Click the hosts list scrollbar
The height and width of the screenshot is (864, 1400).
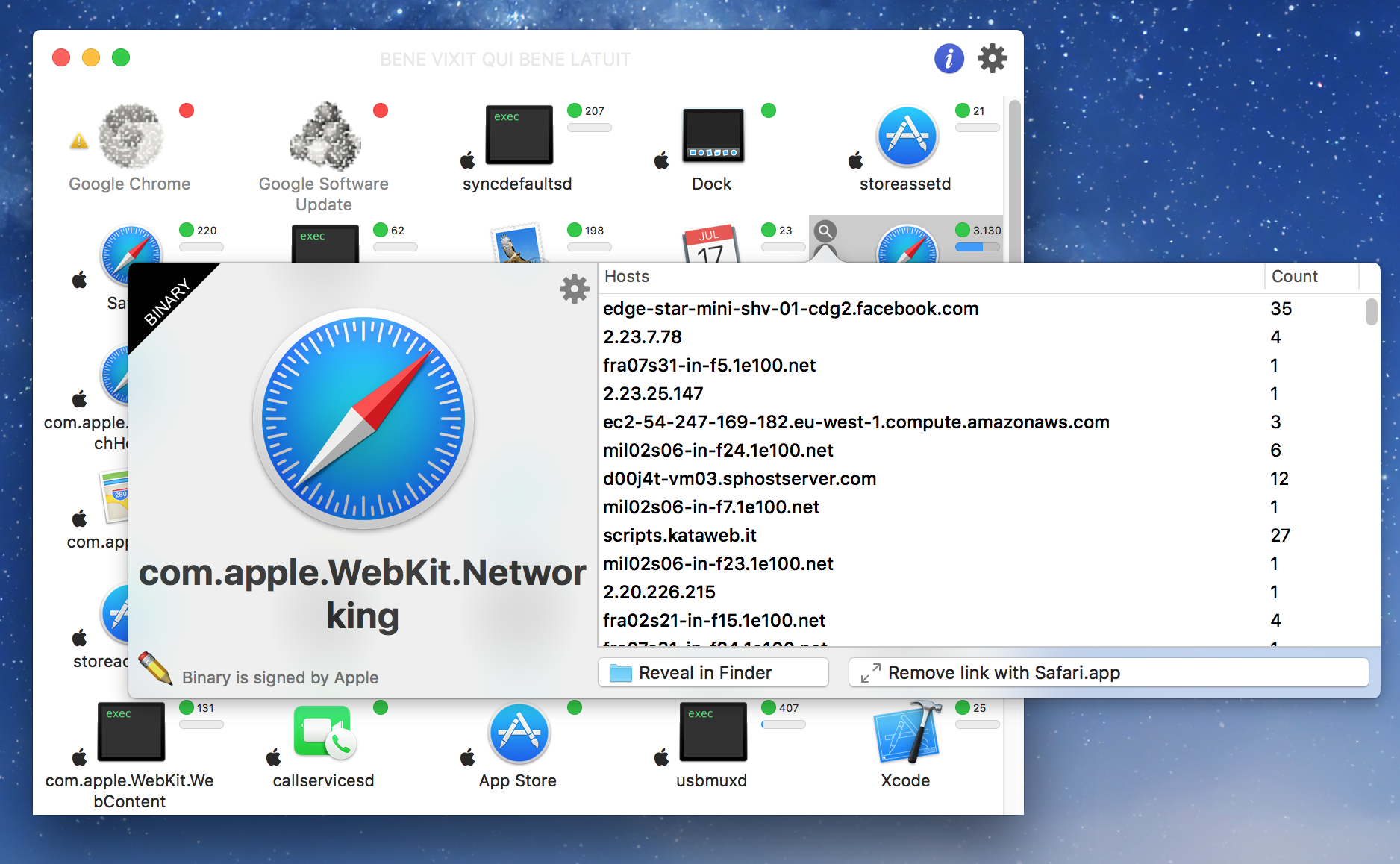[1372, 312]
